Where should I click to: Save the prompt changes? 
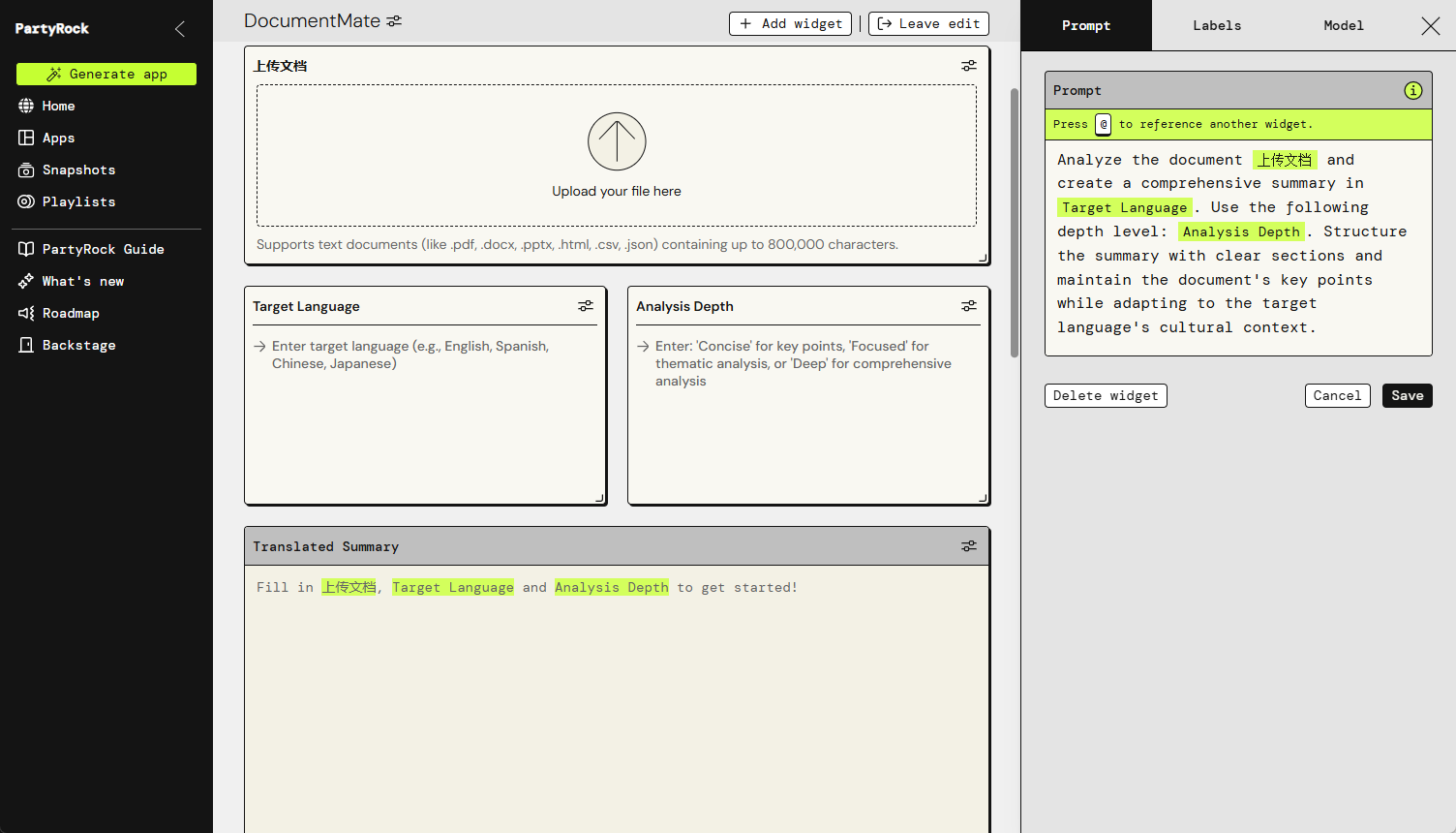[x=1407, y=395]
